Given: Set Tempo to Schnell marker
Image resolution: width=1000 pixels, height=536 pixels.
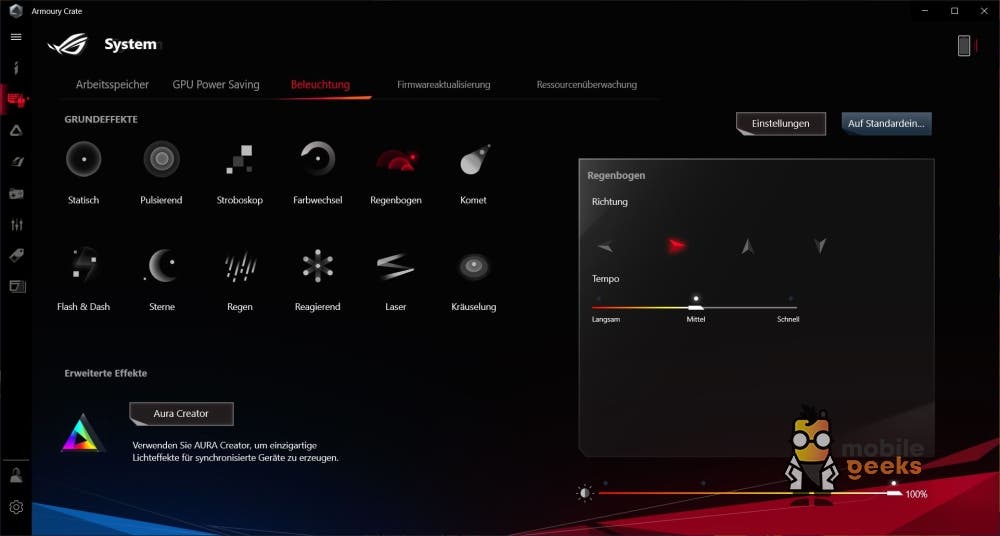Looking at the screenshot, I should (791, 299).
